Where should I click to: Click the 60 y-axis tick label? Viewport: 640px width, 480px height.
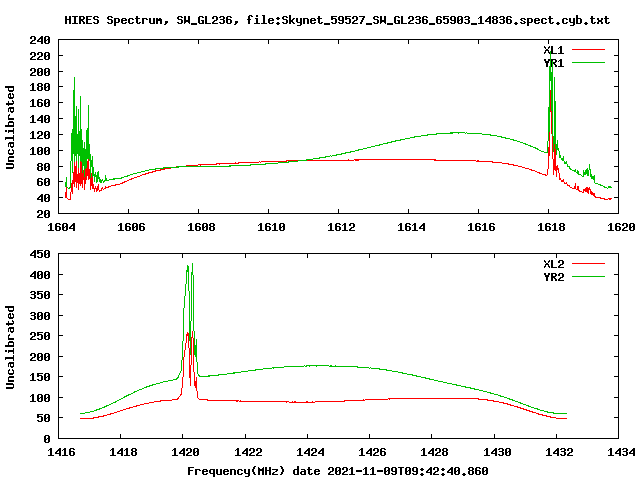(x=44, y=182)
